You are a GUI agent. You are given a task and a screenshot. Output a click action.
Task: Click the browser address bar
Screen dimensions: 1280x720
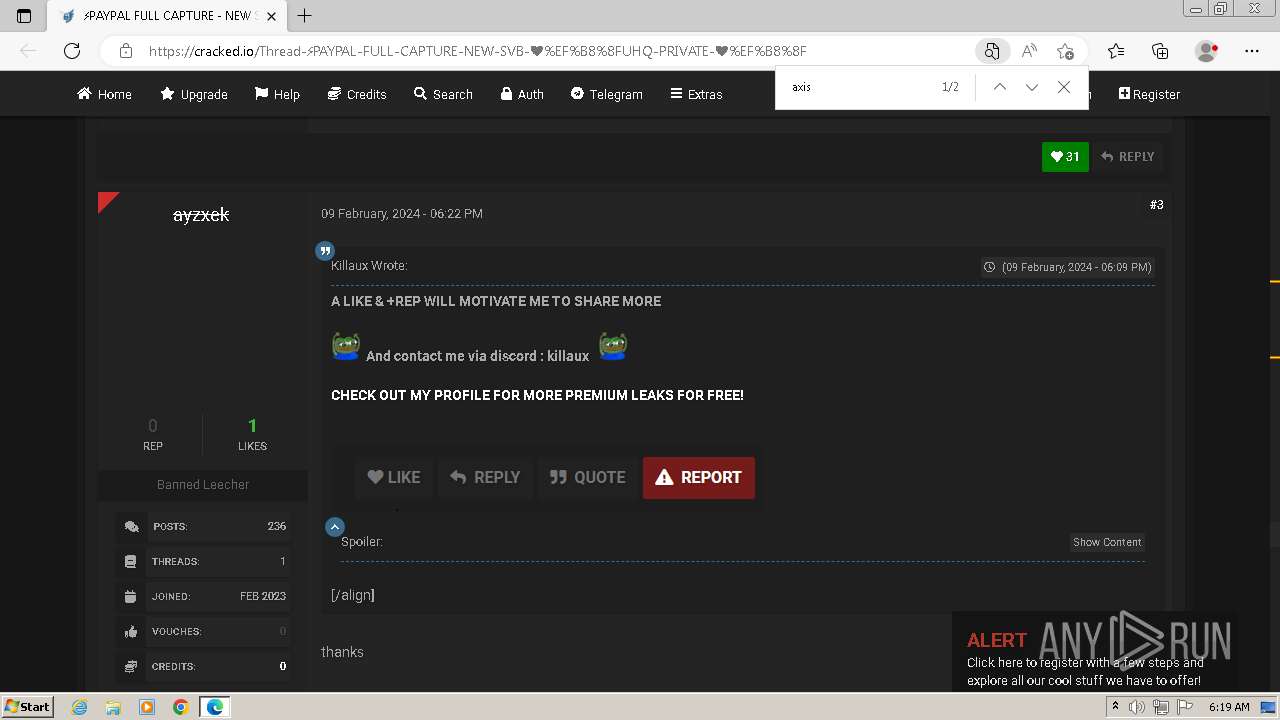(x=560, y=51)
